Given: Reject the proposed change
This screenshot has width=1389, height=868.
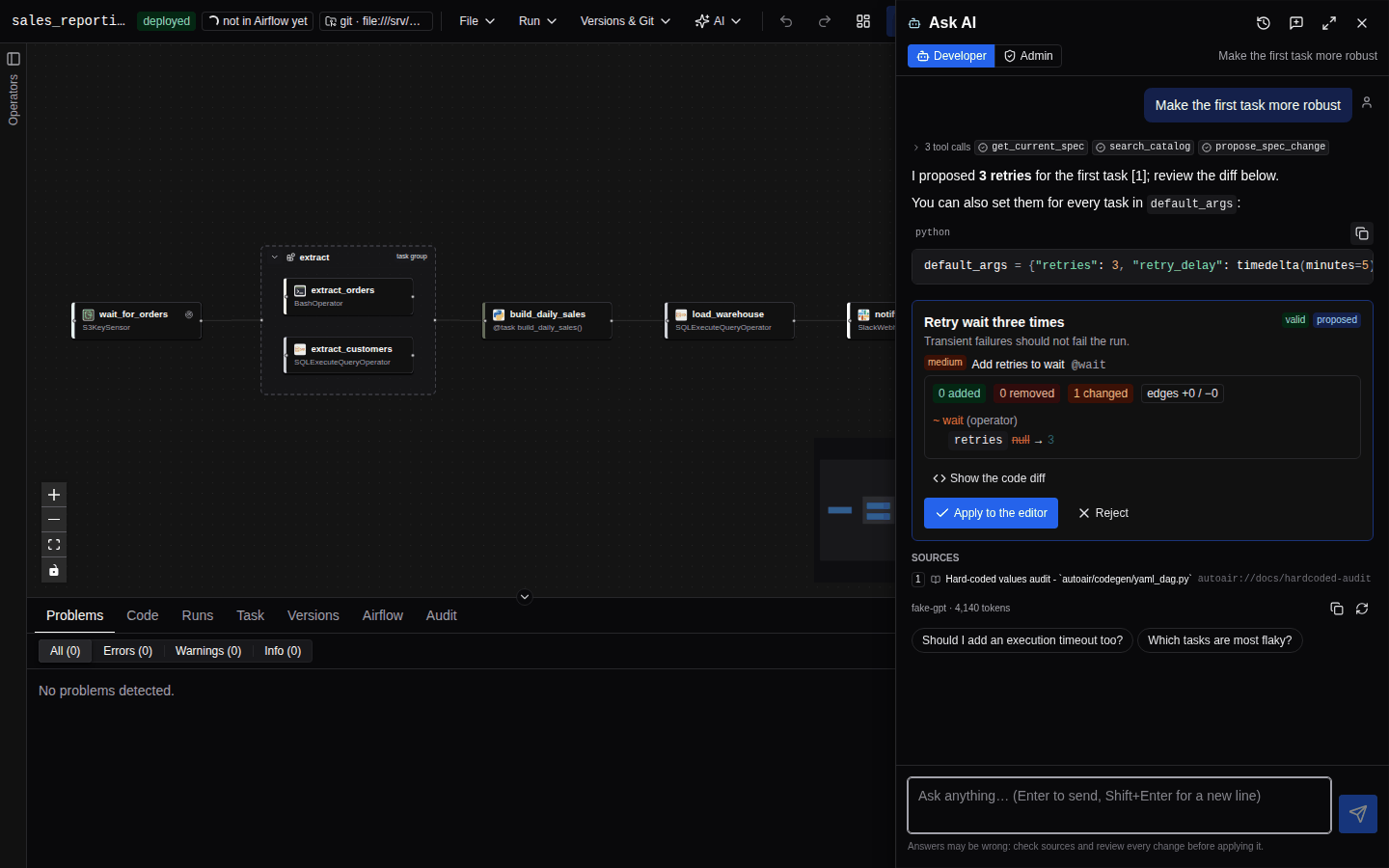Looking at the screenshot, I should tap(1103, 513).
